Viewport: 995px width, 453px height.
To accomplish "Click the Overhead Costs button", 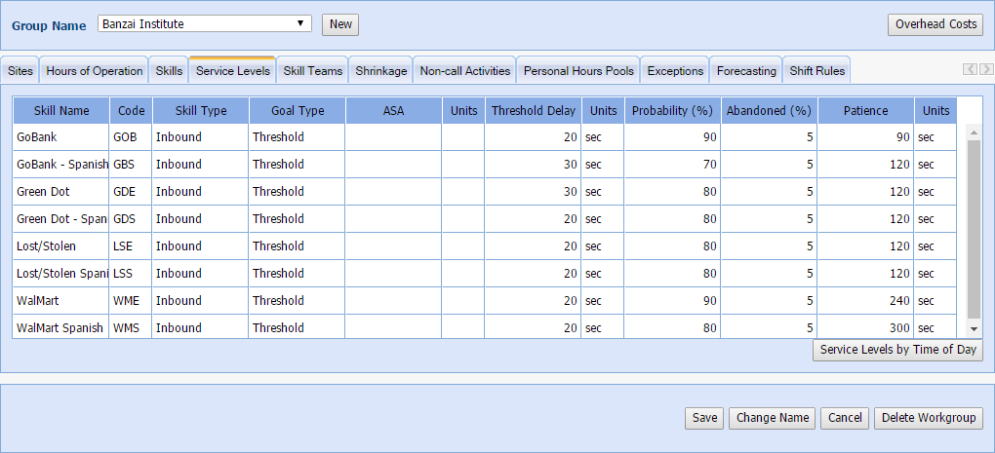I will click(935, 24).
